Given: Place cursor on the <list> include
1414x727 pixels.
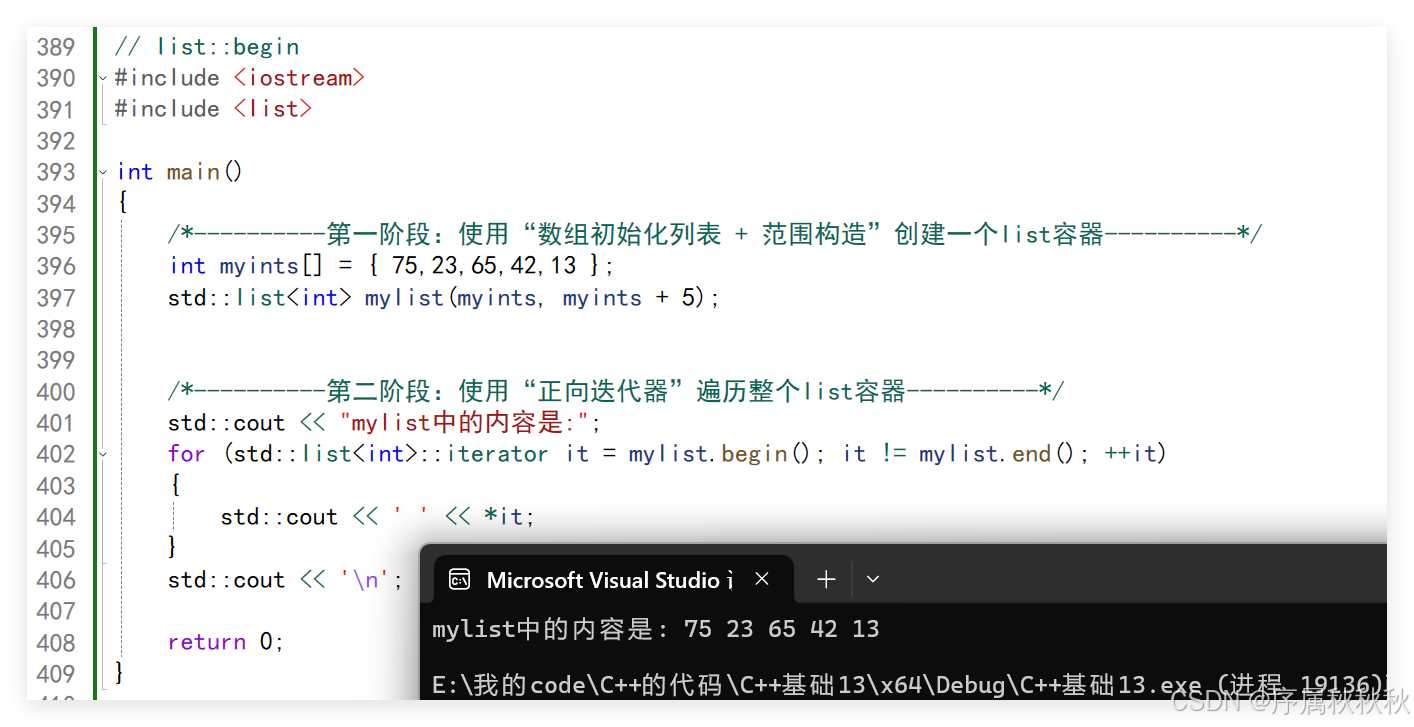Looking at the screenshot, I should (273, 109).
